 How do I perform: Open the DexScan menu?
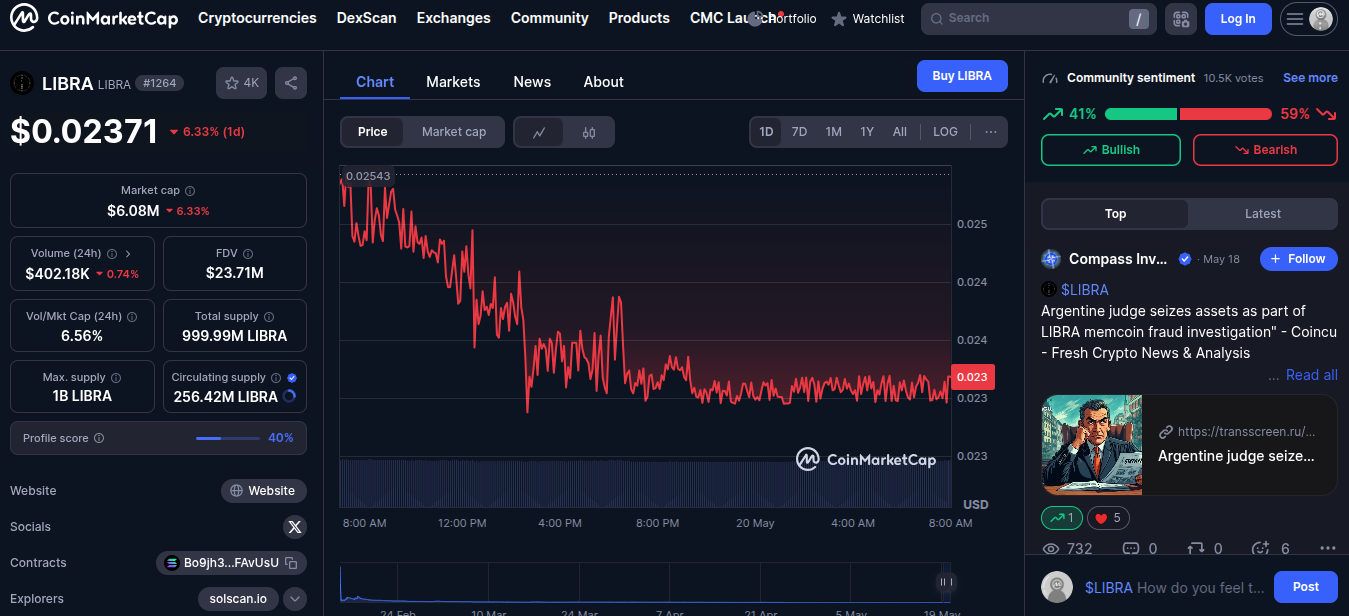pyautogui.click(x=366, y=18)
